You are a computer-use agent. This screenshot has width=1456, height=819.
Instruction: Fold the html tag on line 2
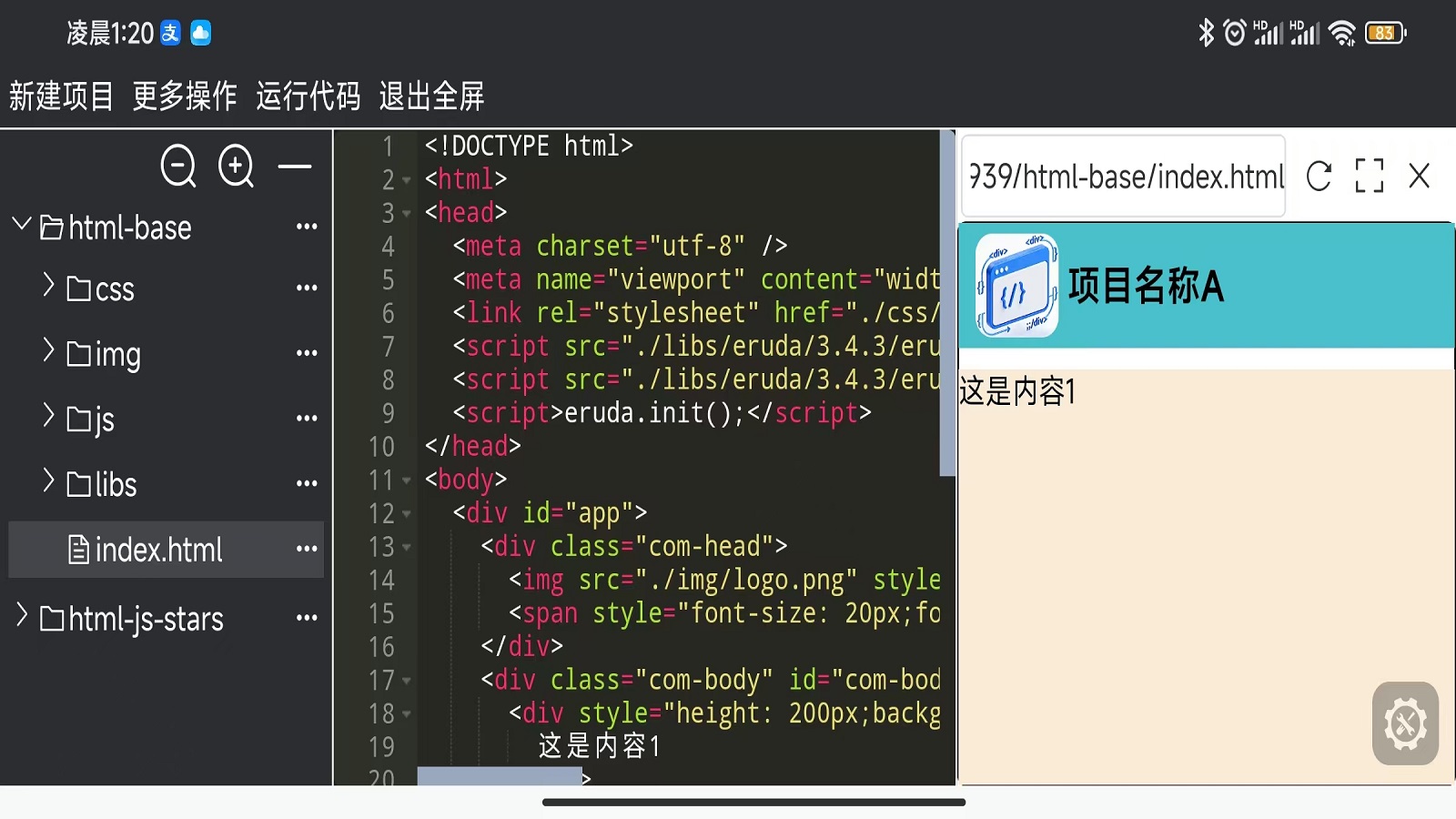pyautogui.click(x=407, y=180)
